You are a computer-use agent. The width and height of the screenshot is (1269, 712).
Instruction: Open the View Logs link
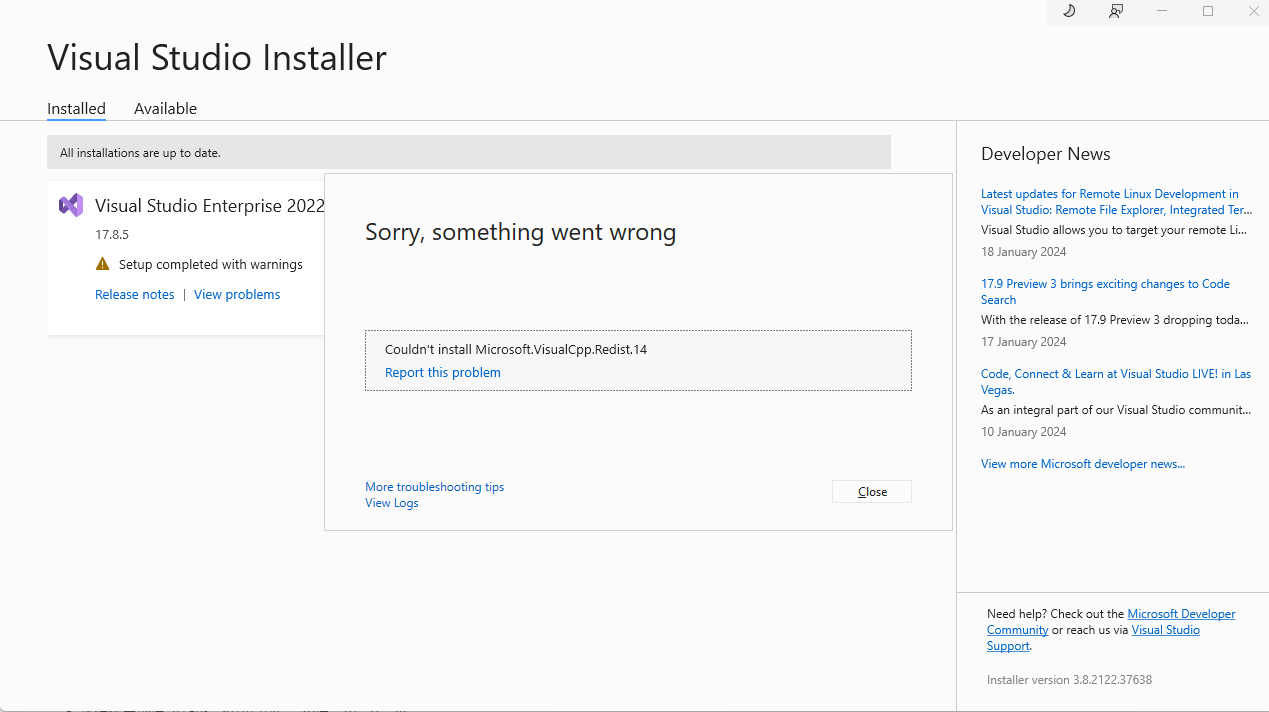(391, 503)
